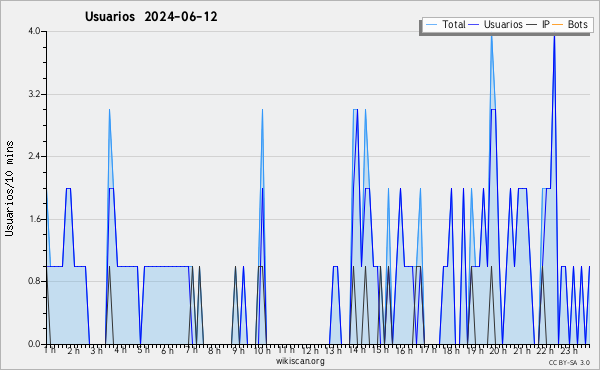Click the '4 h' x-axis label
Viewport: 600px width, 370px height.
click(x=121, y=350)
